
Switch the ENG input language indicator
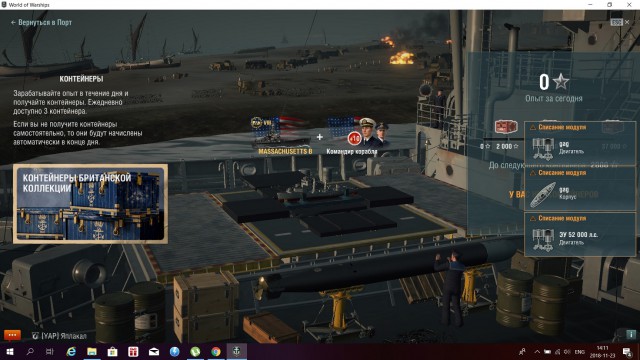(580, 351)
